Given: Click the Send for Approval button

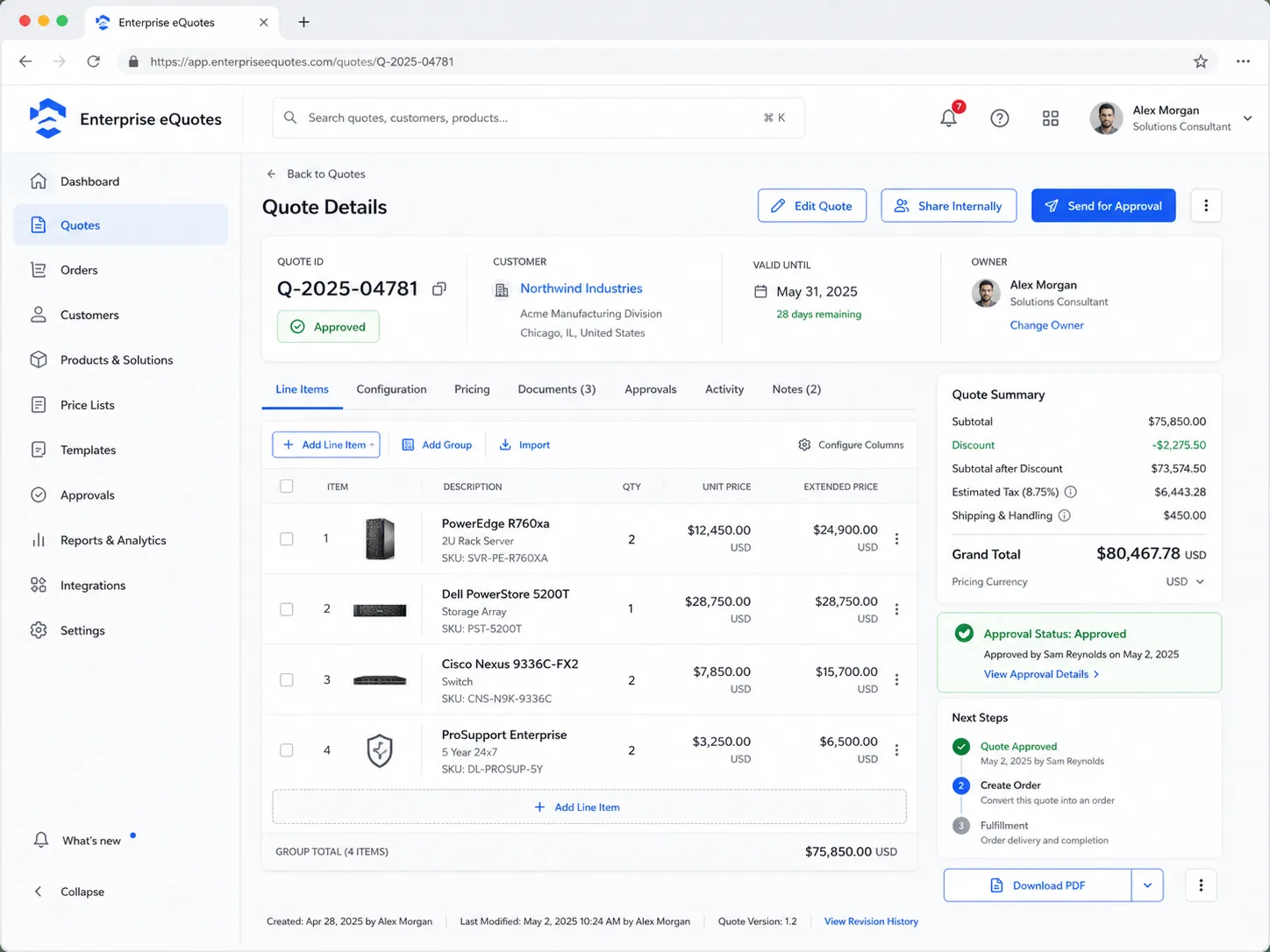Looking at the screenshot, I should pyautogui.click(x=1103, y=205).
